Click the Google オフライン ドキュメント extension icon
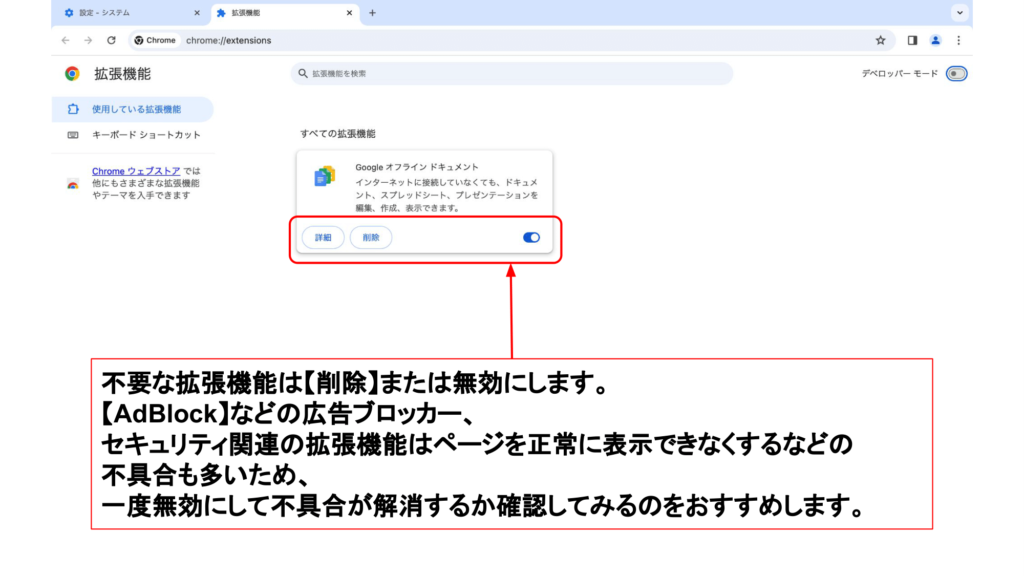1024x576 pixels. click(324, 177)
